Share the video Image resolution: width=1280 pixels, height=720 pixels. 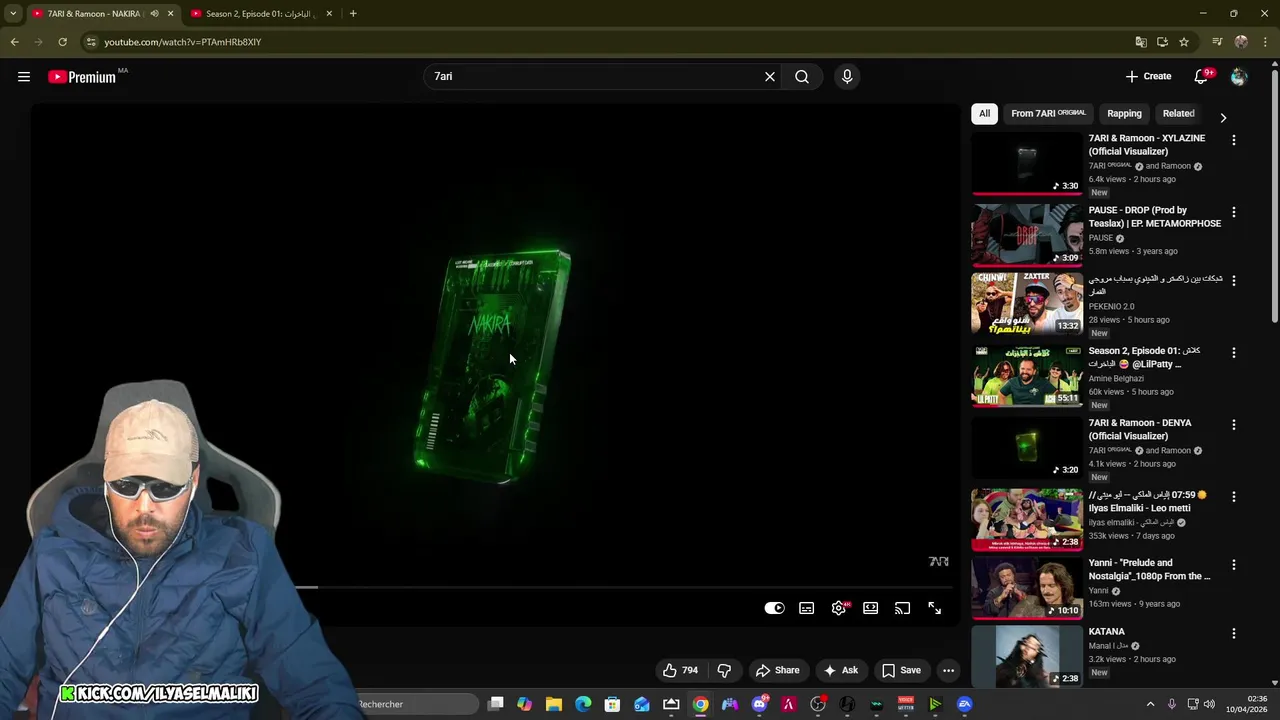coord(778,671)
